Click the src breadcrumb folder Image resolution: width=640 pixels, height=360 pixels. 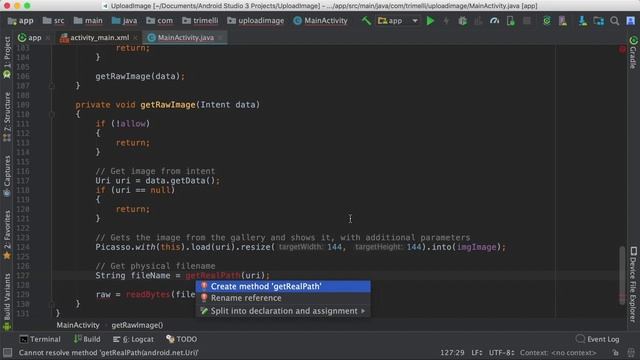click(54, 20)
